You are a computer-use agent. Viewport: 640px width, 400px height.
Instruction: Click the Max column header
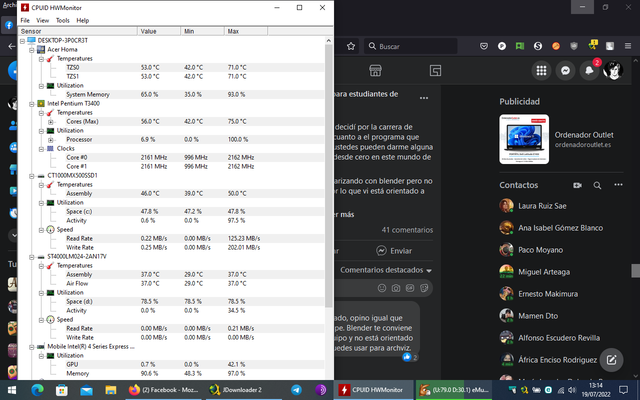[x=246, y=31]
